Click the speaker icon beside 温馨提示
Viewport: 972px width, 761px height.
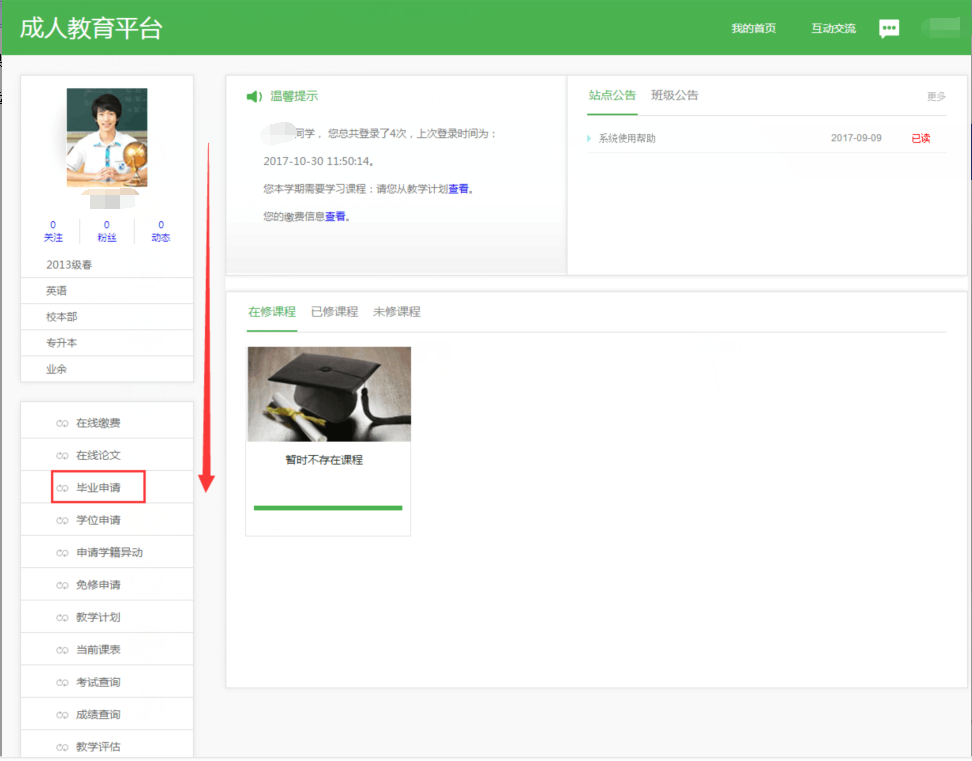pyautogui.click(x=254, y=95)
